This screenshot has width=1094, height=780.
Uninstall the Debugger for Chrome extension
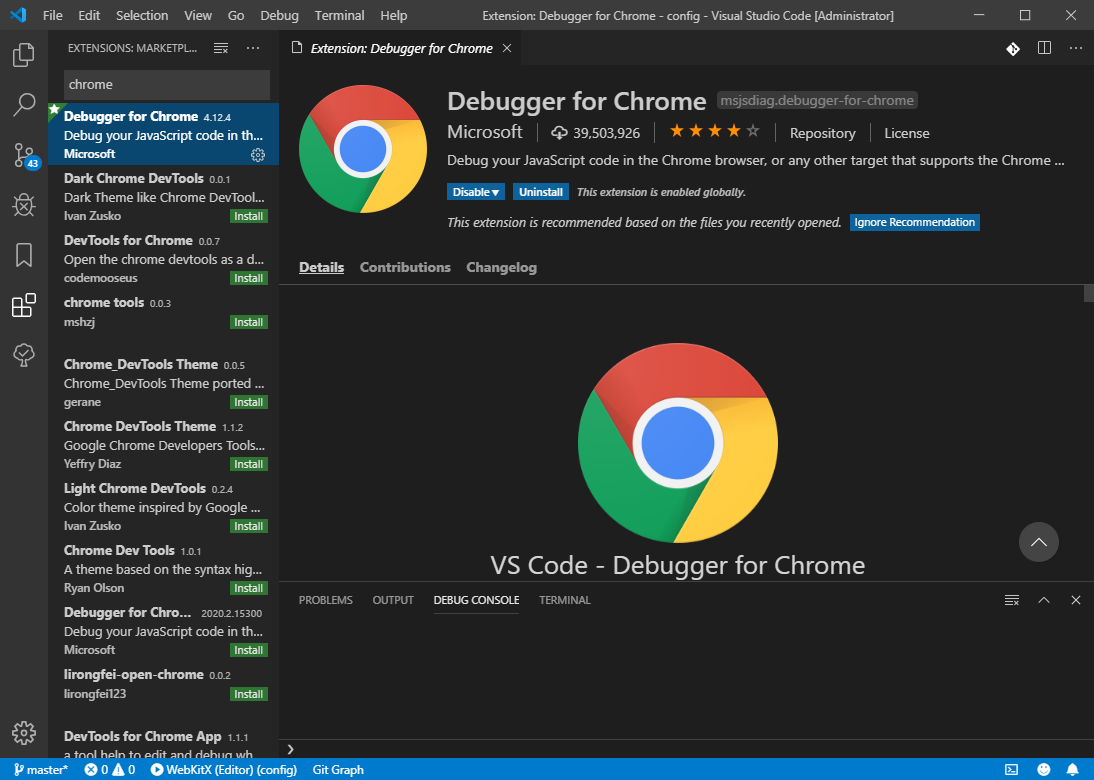(541, 192)
